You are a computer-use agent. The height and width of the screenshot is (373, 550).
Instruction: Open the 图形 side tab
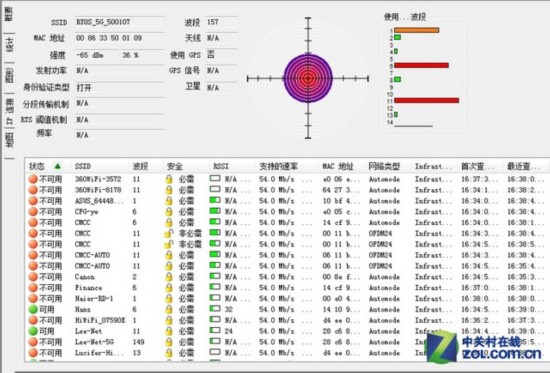pyautogui.click(x=9, y=75)
